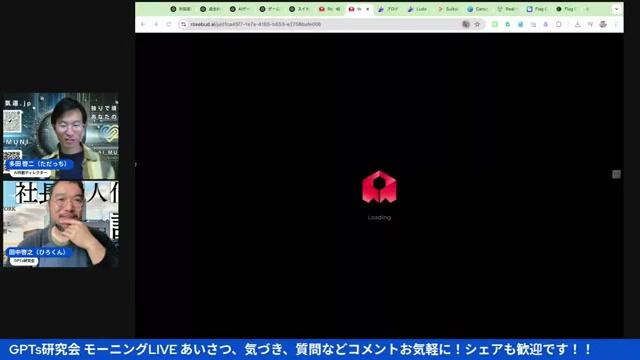
Task: Click the QR code in the upper webcam
Action: click(12, 121)
